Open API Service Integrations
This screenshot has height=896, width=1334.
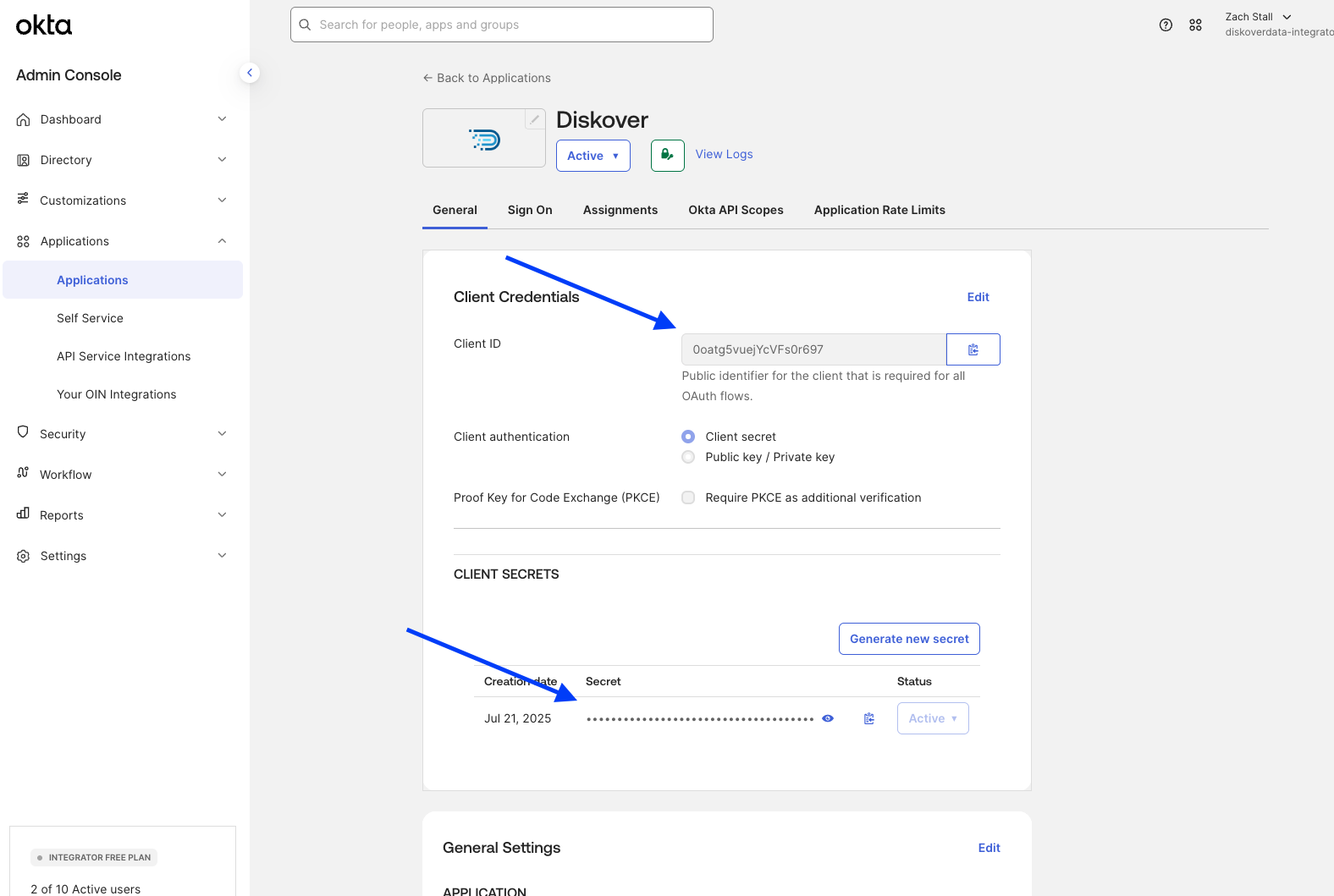124,356
